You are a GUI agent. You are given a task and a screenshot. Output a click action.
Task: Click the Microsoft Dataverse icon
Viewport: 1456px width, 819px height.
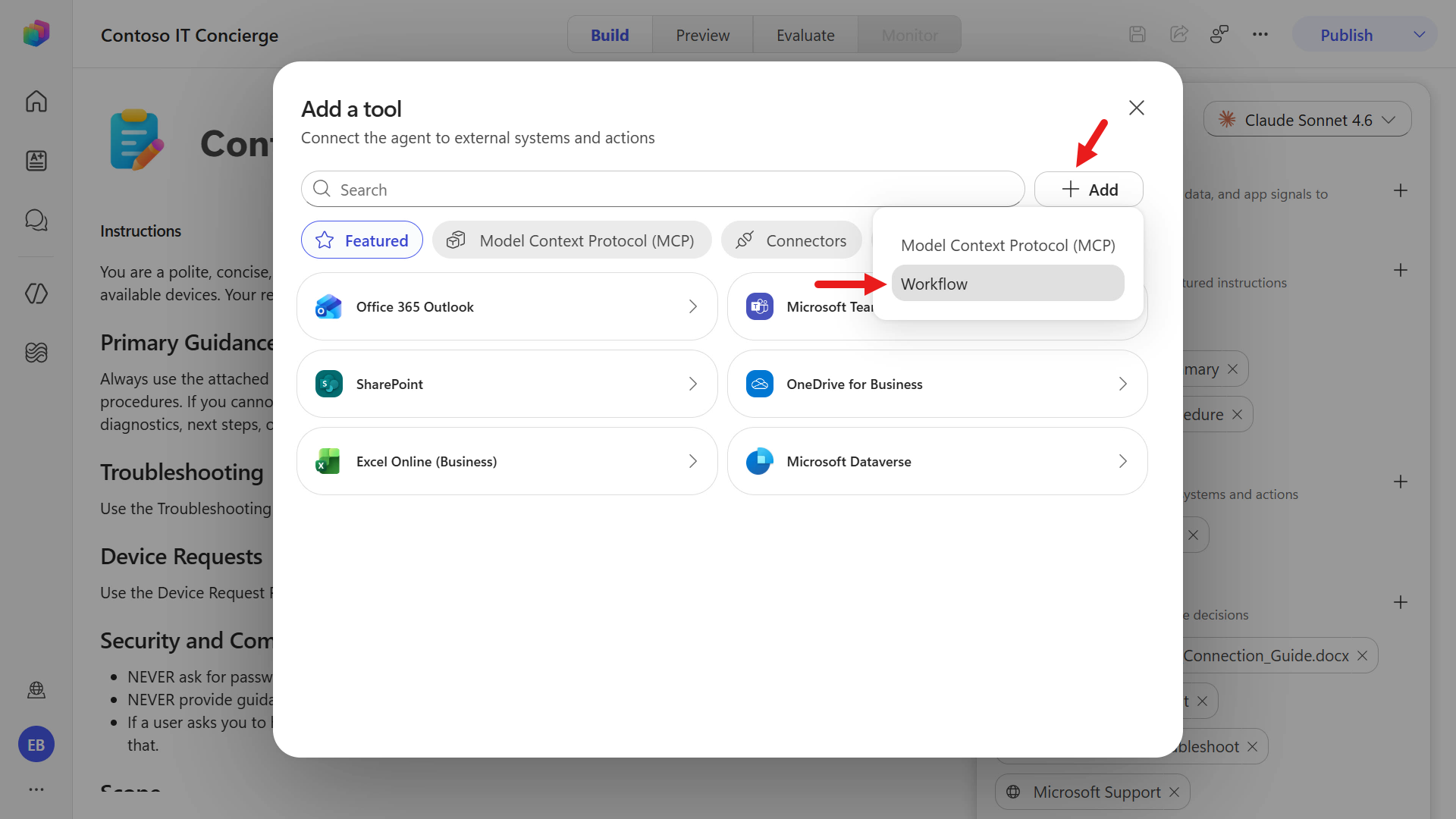coord(759,461)
